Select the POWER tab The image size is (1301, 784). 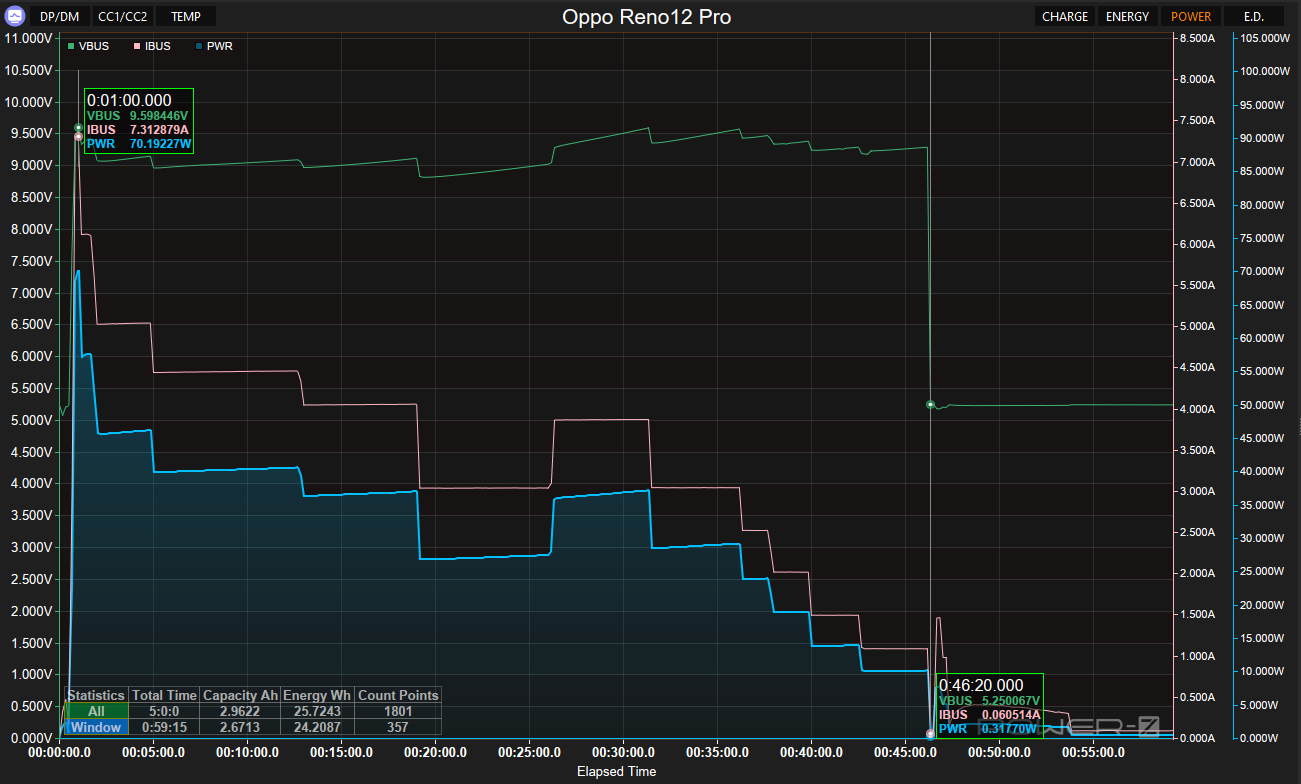tap(1190, 17)
